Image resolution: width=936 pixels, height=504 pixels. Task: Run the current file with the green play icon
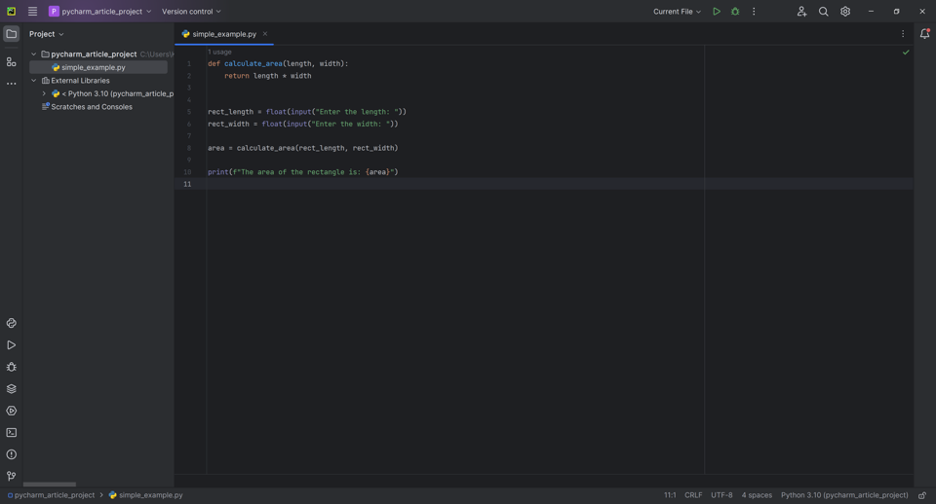(716, 12)
